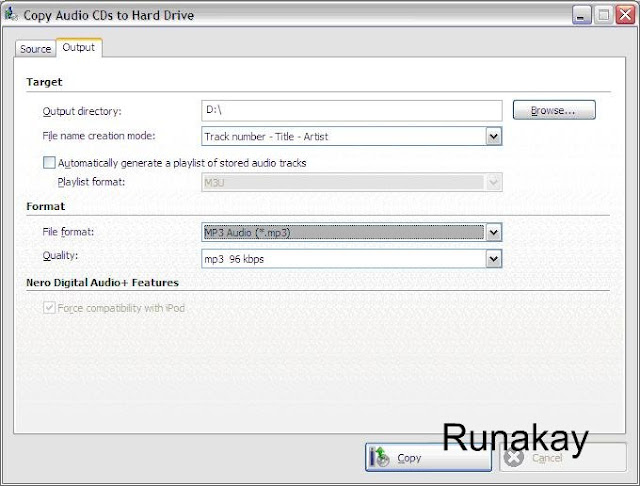
Task: Click the Nero application icon in title bar
Action: pyautogui.click(x=11, y=15)
